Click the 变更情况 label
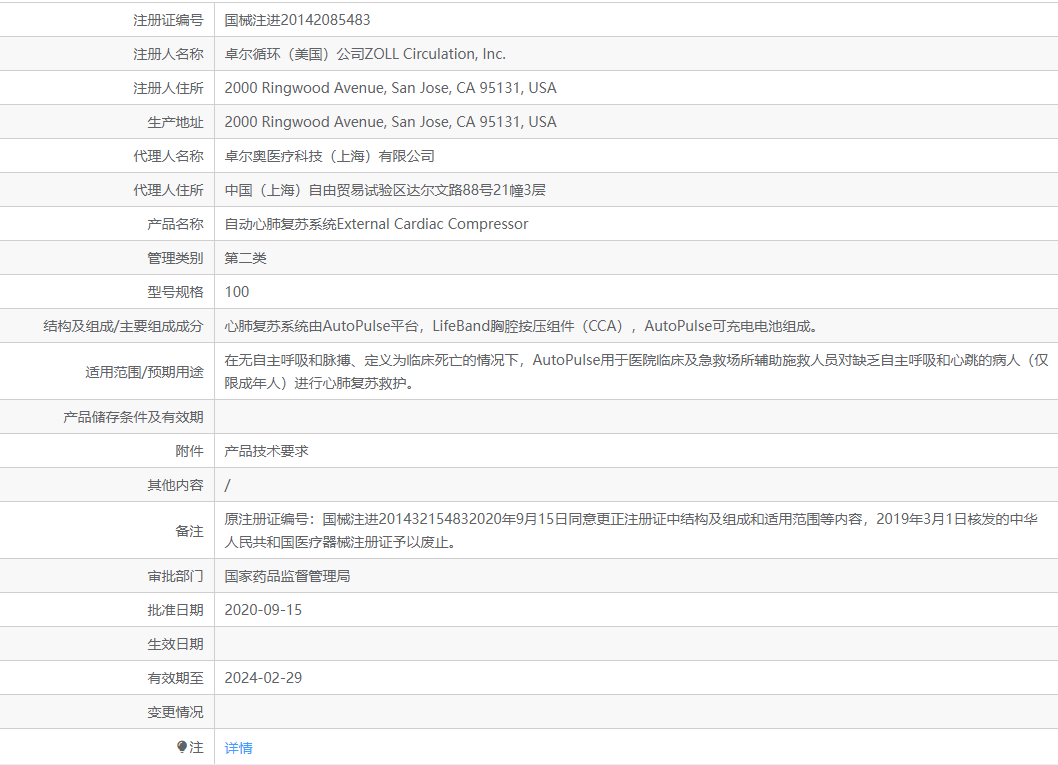This screenshot has height=765, width=1058. point(175,712)
